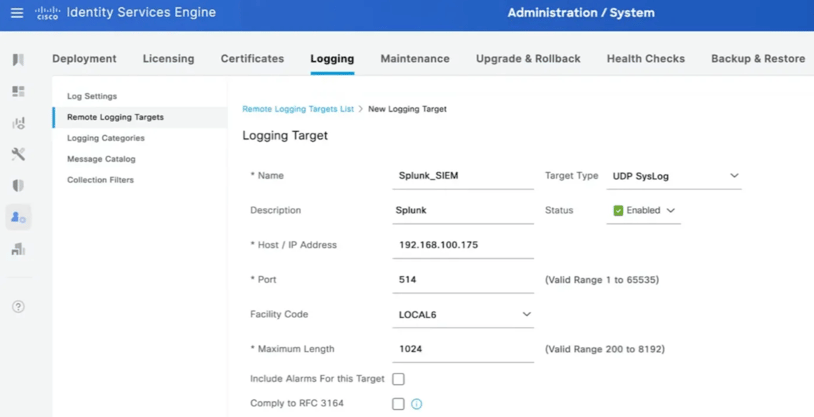Switch to the Licensing tab
This screenshot has height=417, width=814.
coord(168,59)
